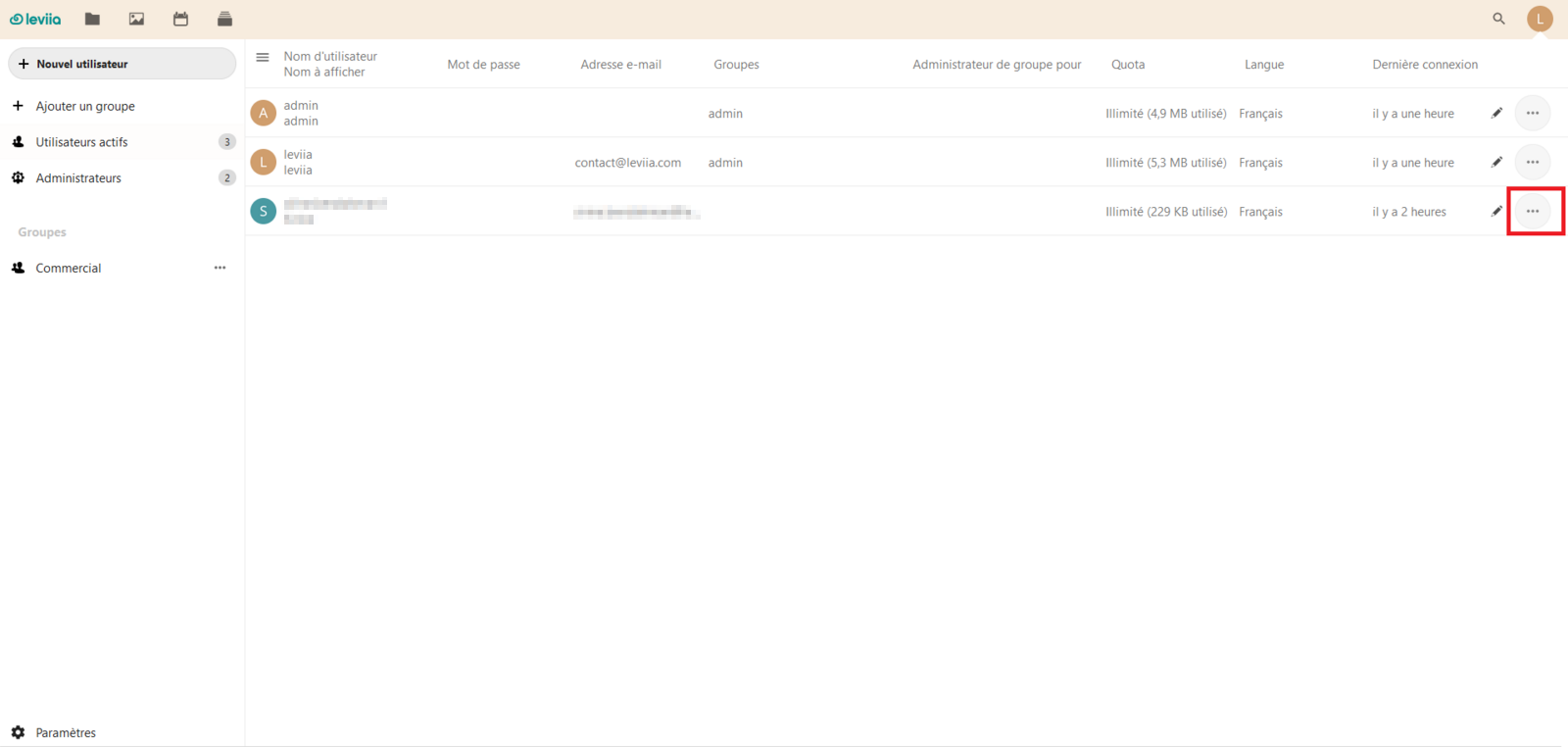Open the Photos app icon
This screenshot has width=1568, height=747.
[x=136, y=19]
